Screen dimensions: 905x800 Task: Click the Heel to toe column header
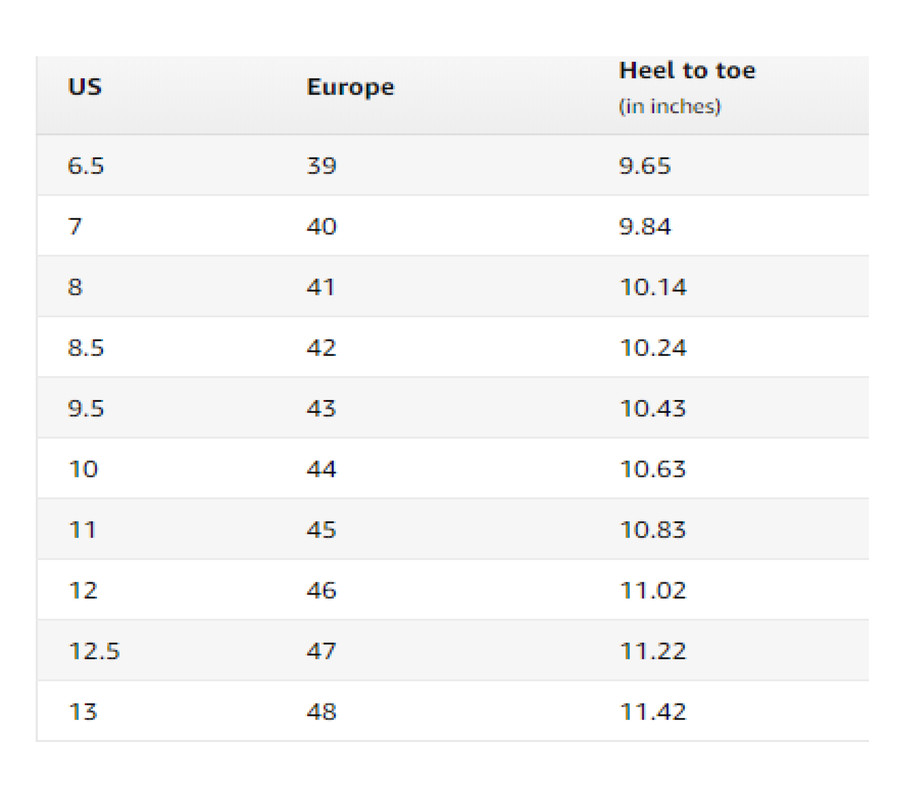687,71
